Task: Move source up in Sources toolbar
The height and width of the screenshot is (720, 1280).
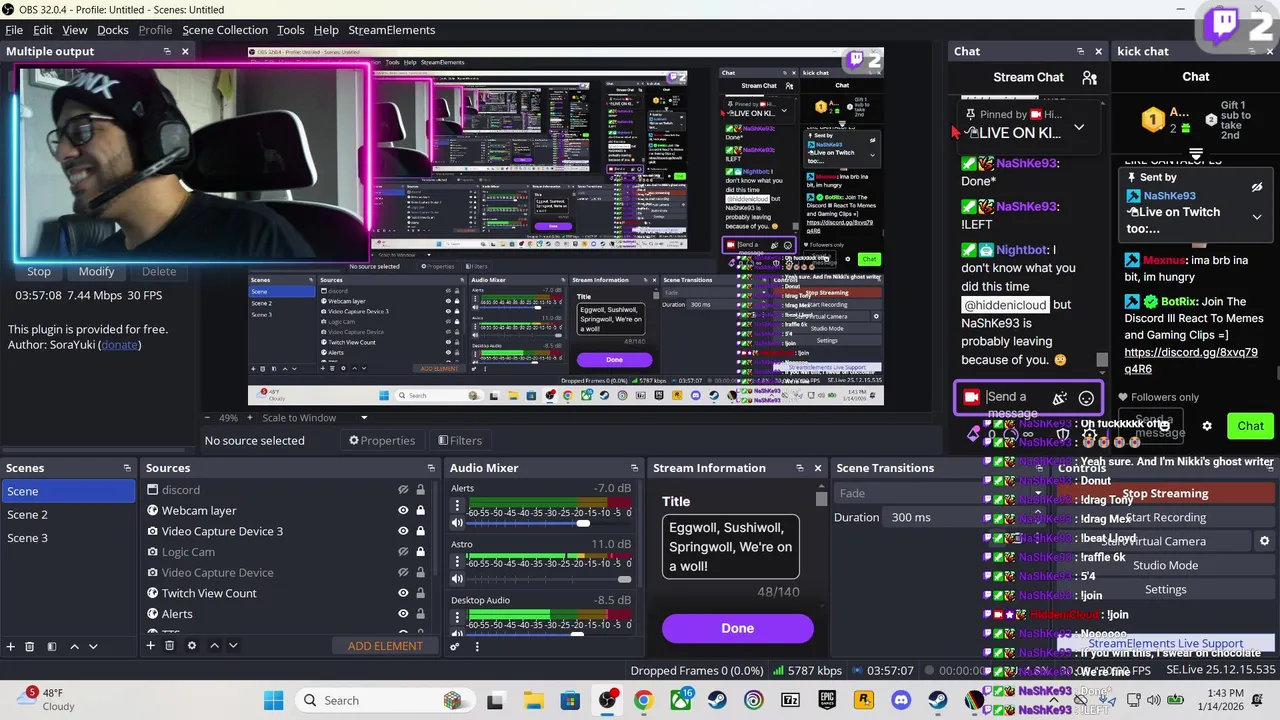Action: [214, 646]
